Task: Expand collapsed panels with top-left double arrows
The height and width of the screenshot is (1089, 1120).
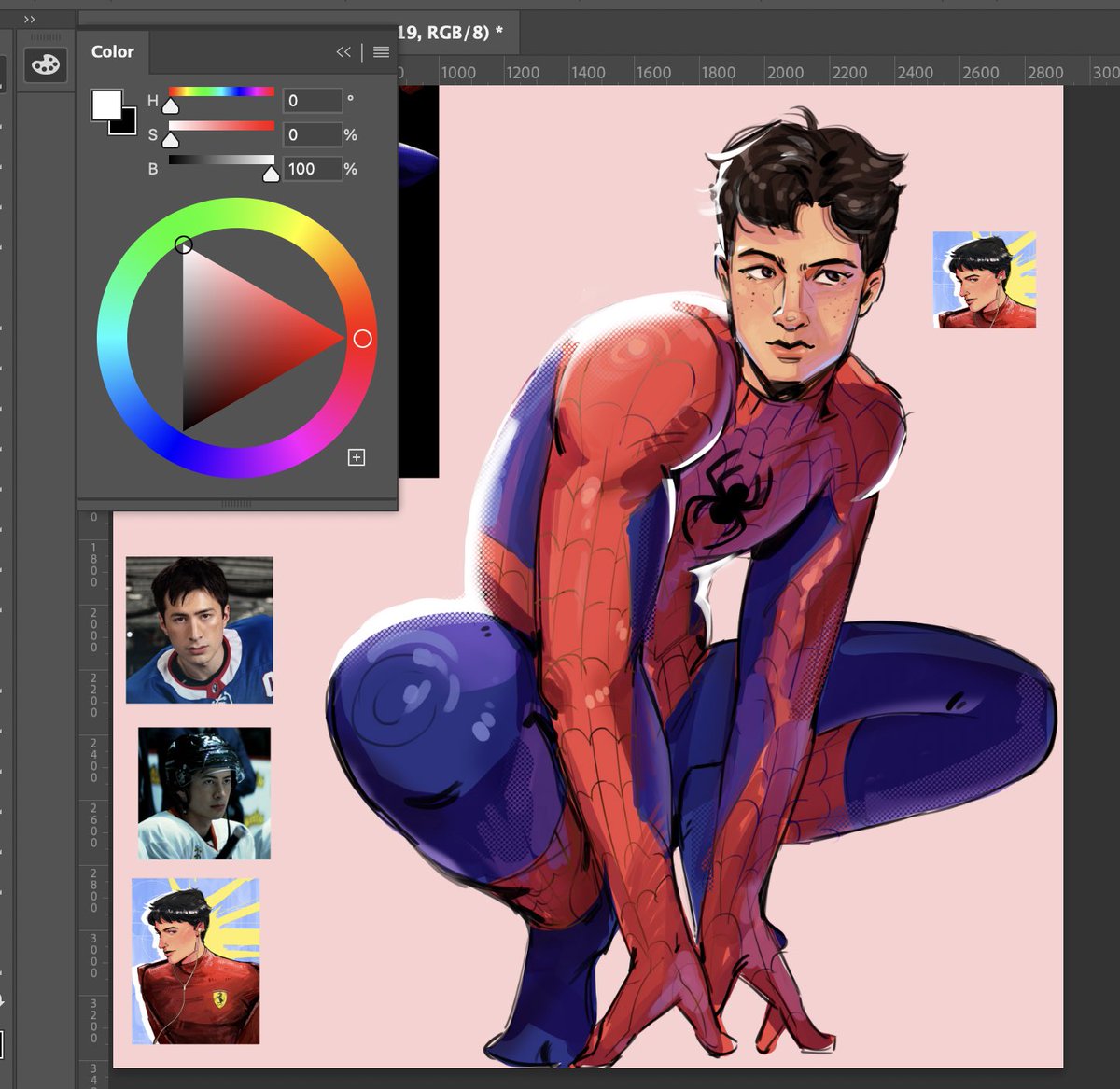Action: [30, 19]
